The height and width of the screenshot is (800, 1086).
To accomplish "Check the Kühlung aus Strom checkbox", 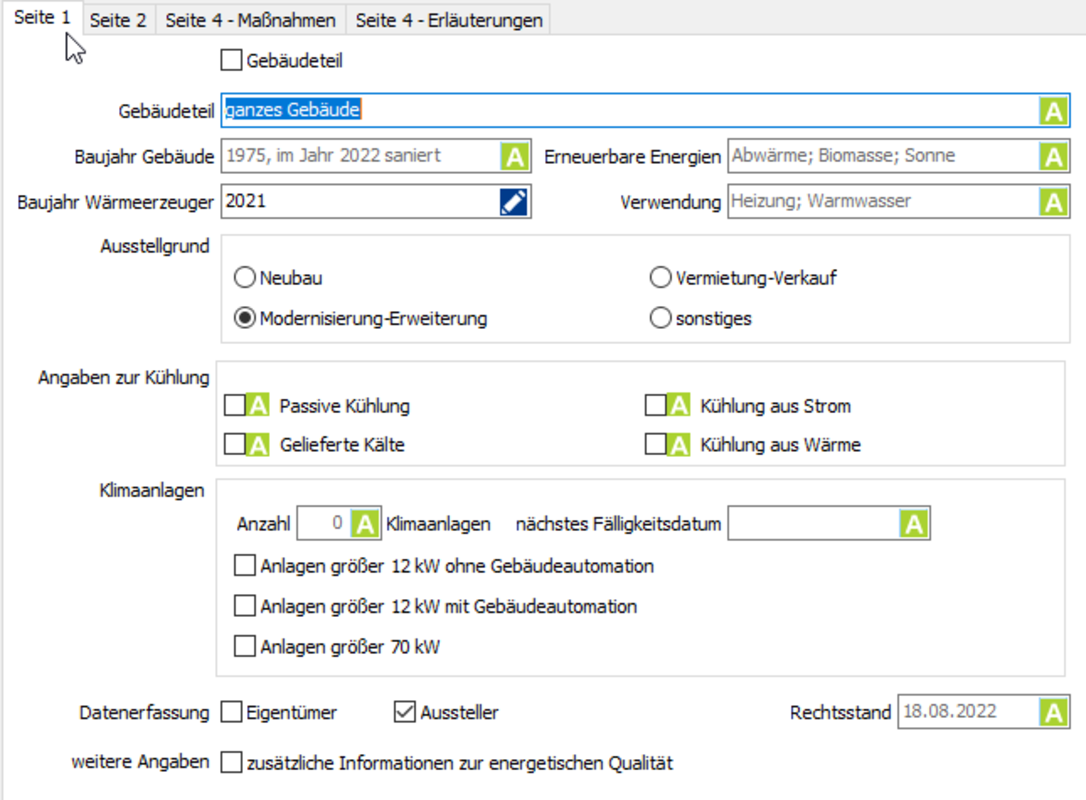I will [x=655, y=406].
